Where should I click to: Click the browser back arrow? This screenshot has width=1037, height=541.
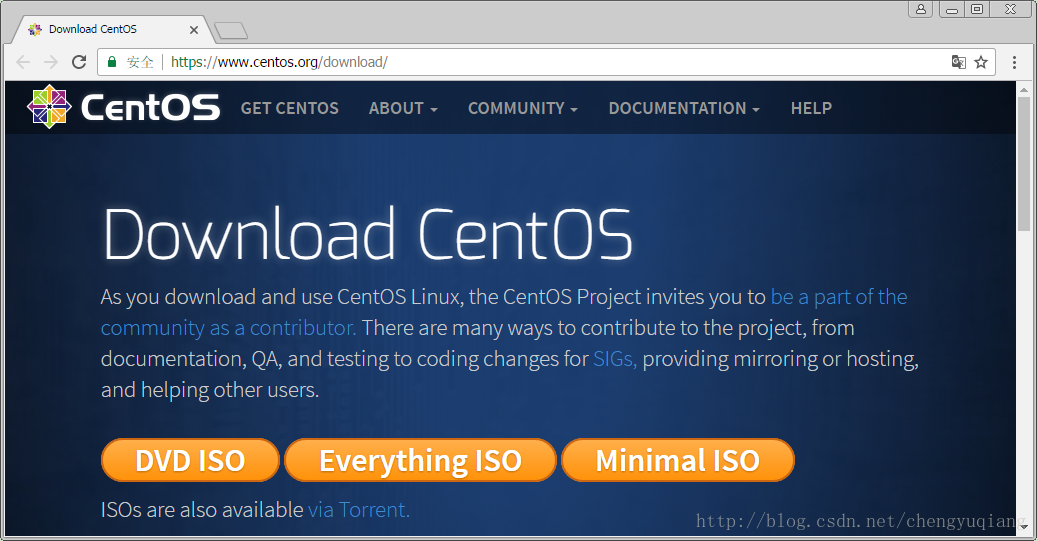(23, 62)
